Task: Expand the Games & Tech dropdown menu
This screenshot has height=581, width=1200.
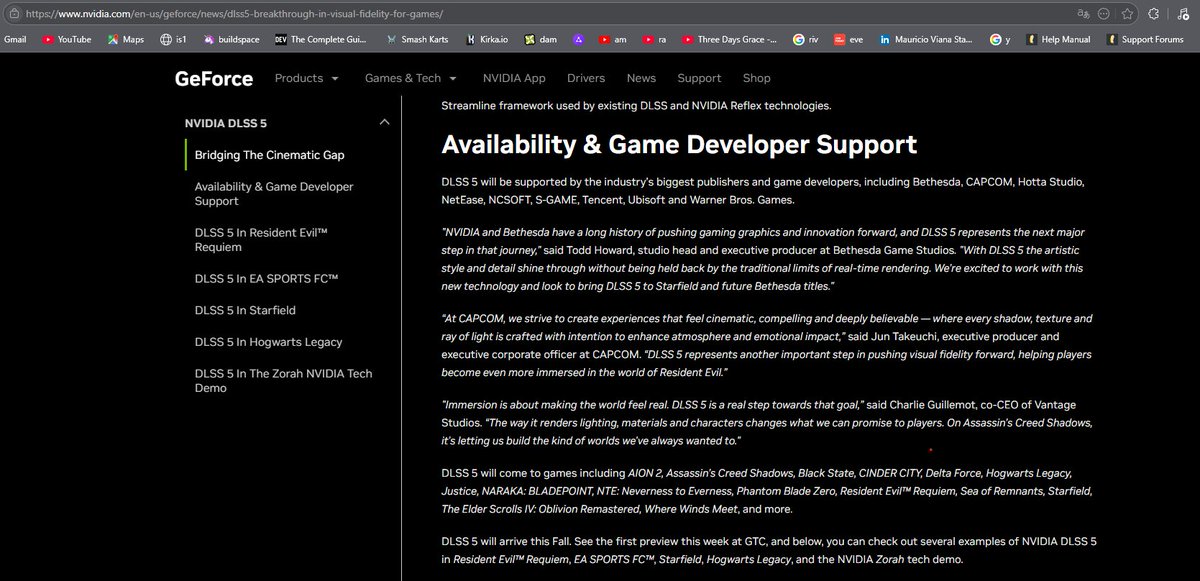Action: coord(410,78)
